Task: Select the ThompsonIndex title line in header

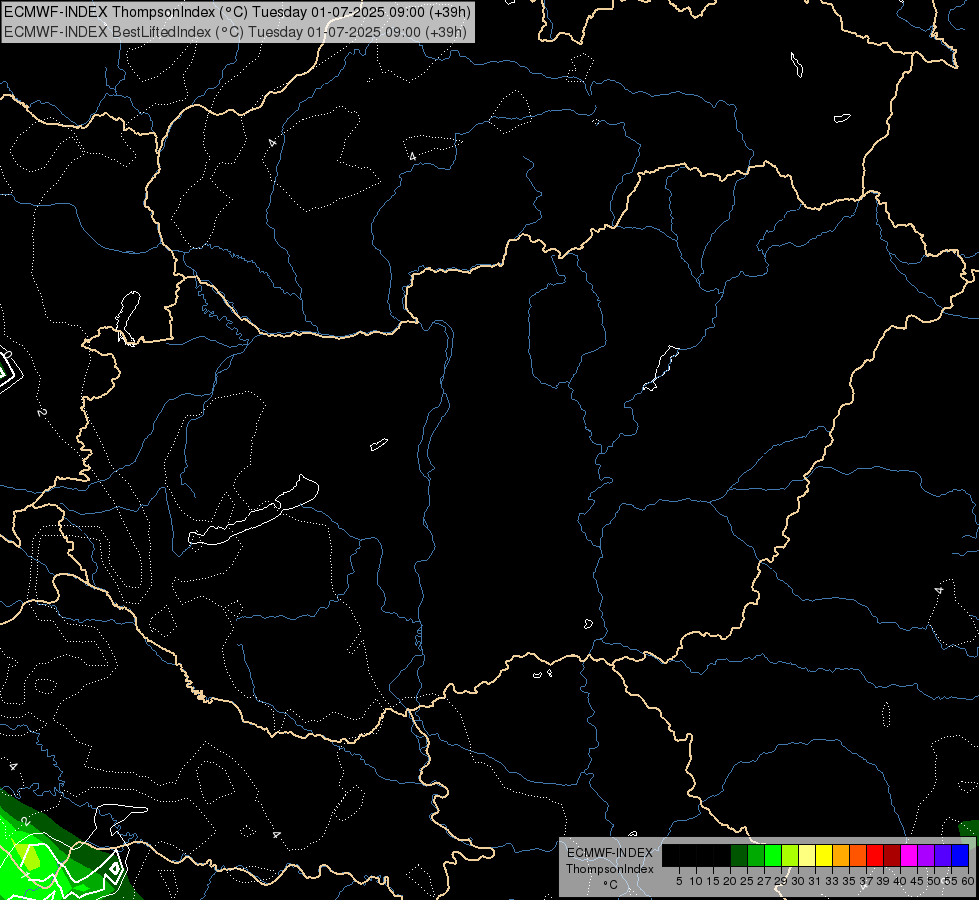Action: coord(237,12)
